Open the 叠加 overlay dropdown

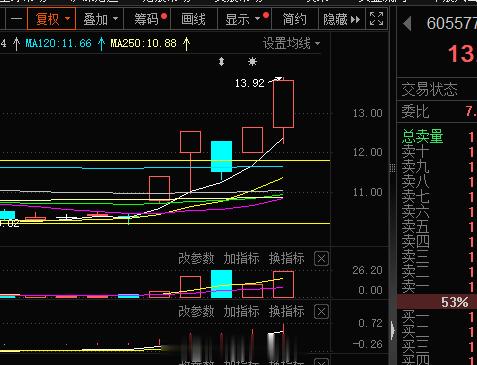[x=100, y=19]
